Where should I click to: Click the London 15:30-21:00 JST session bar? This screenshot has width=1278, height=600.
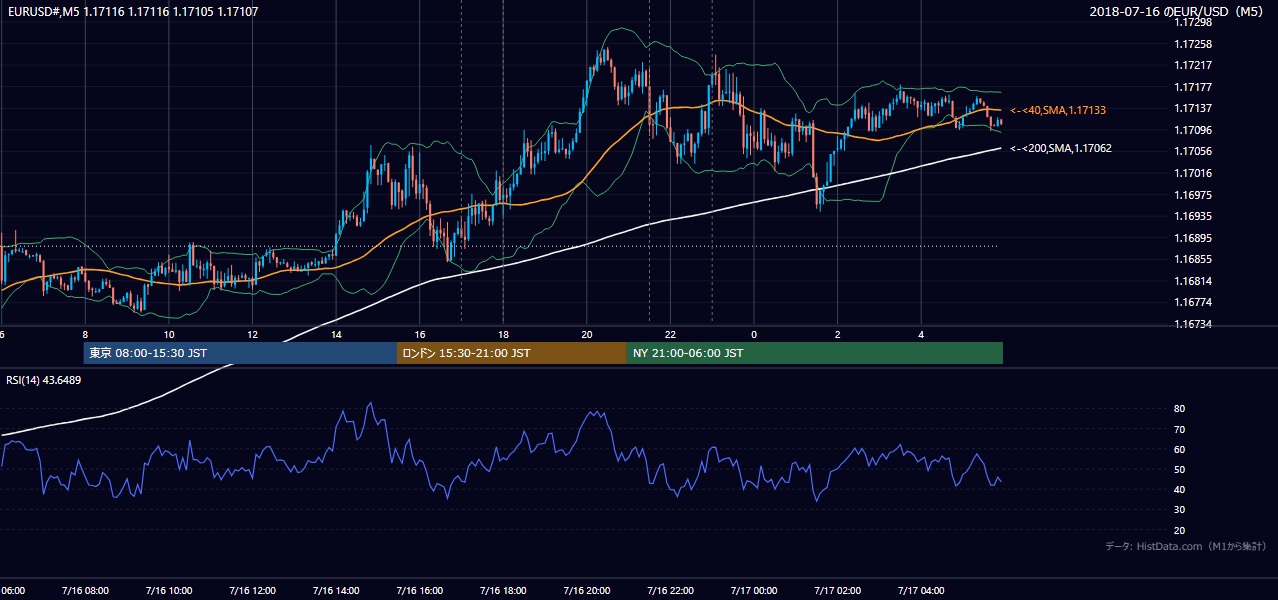[x=512, y=353]
